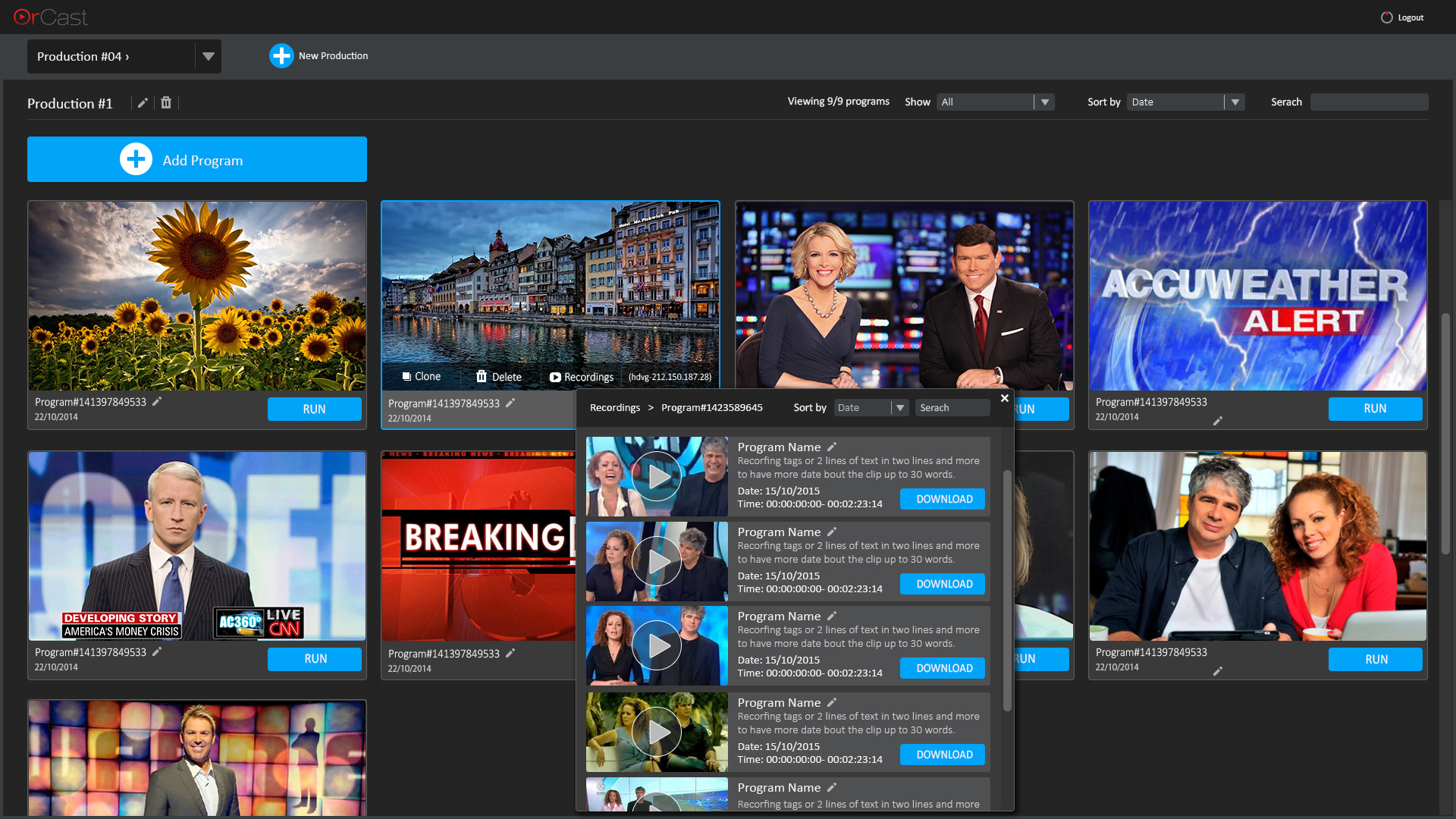The image size is (1456, 819).
Task: Download the second recording
Action: (x=943, y=584)
